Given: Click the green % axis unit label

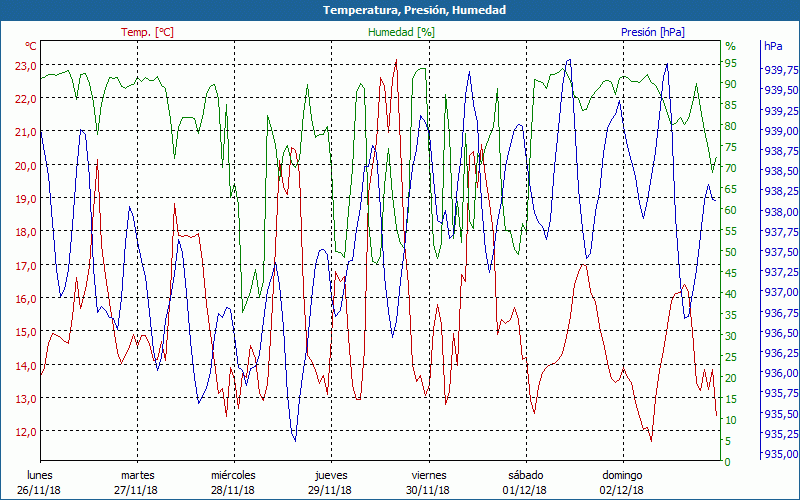Looking at the screenshot, I should point(731,46).
